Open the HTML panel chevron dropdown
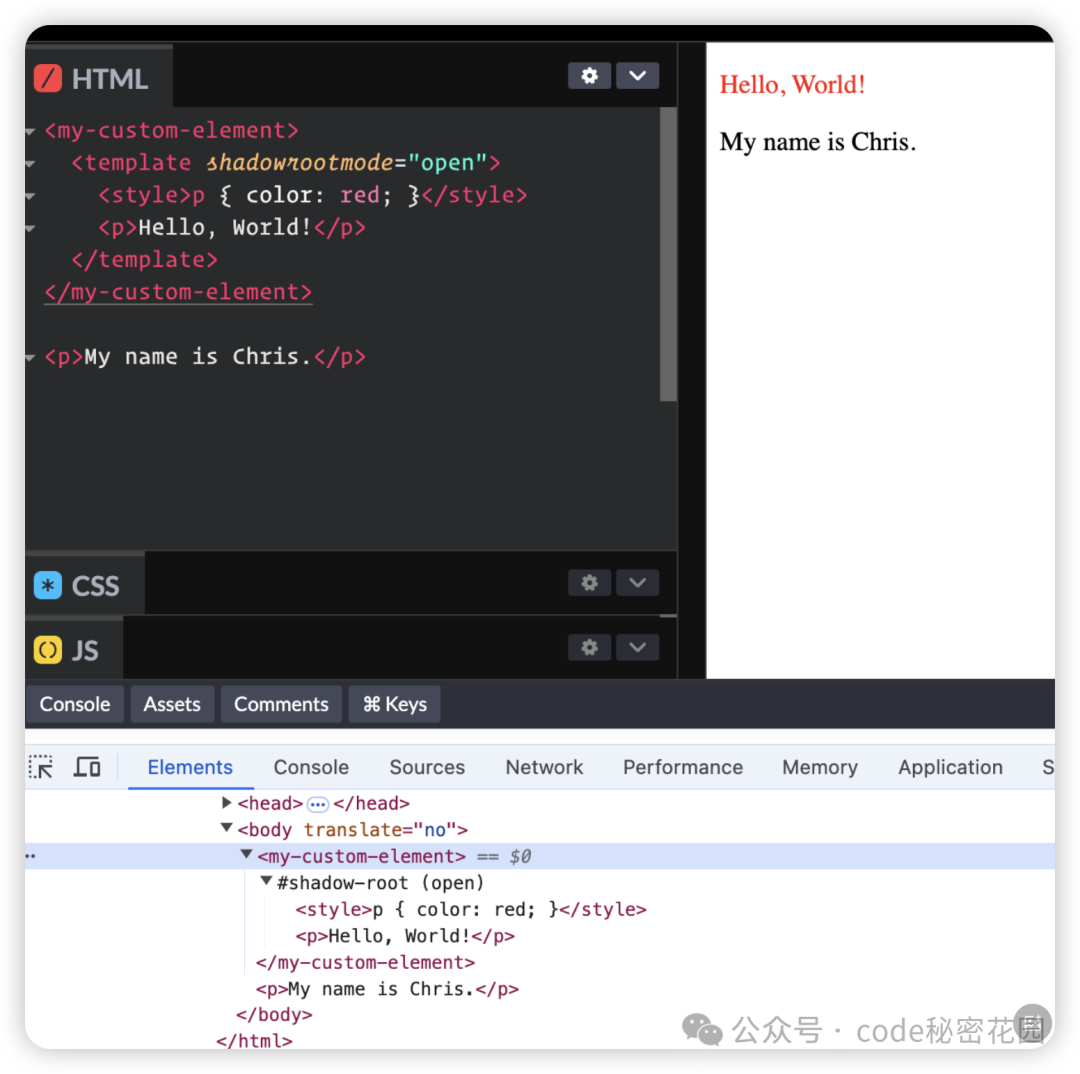This screenshot has height=1074, width=1080. [x=637, y=76]
